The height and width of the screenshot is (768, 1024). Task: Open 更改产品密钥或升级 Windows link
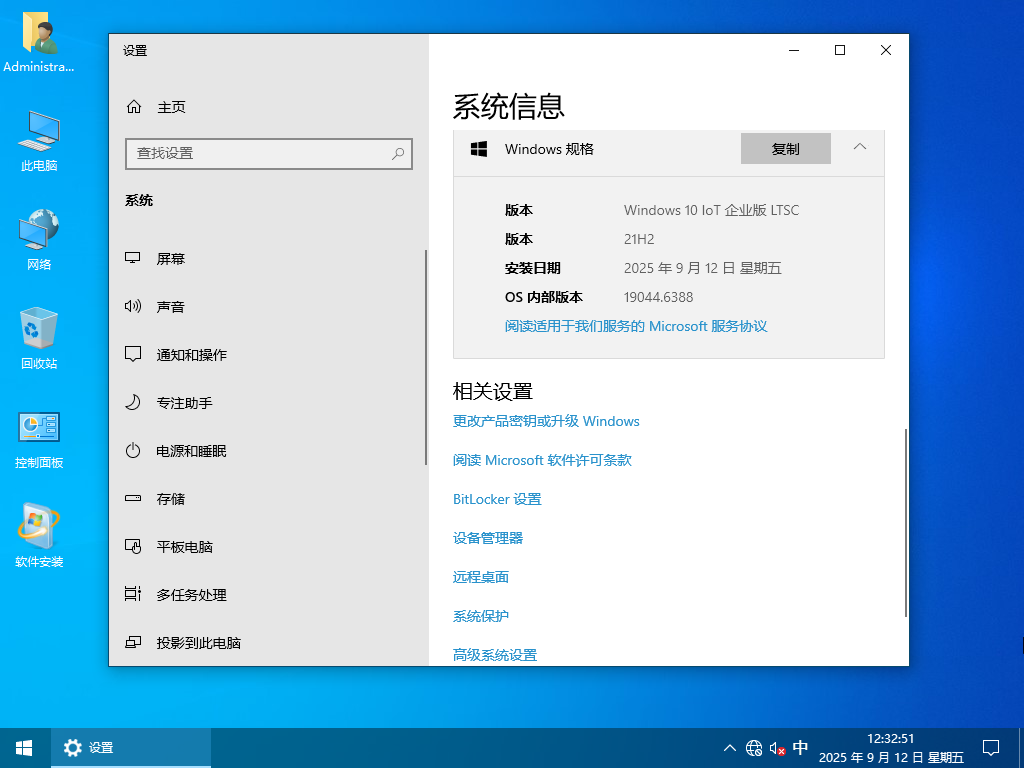click(546, 421)
